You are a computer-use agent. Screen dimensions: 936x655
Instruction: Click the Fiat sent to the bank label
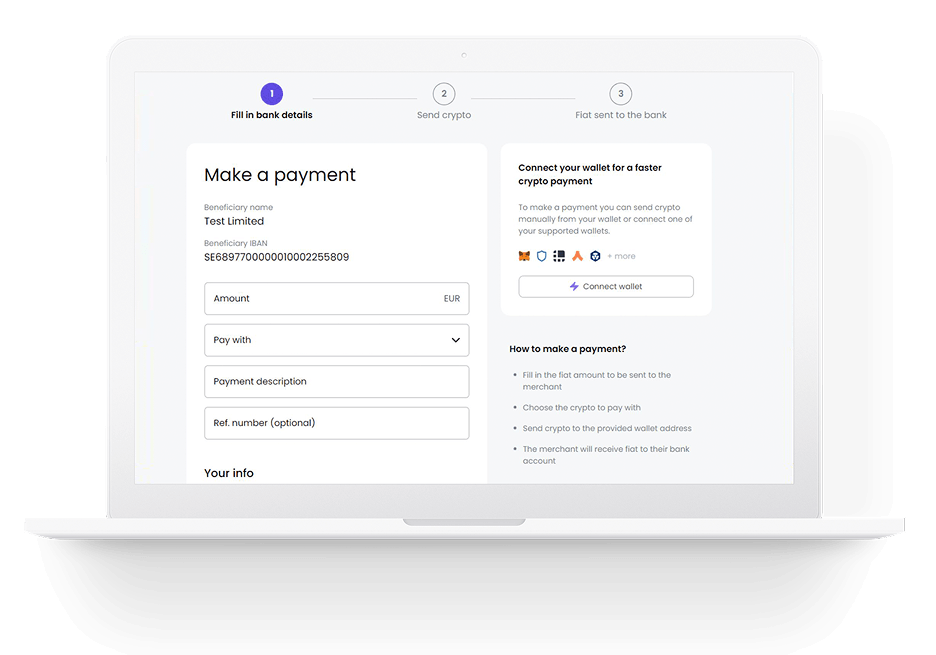pos(620,115)
